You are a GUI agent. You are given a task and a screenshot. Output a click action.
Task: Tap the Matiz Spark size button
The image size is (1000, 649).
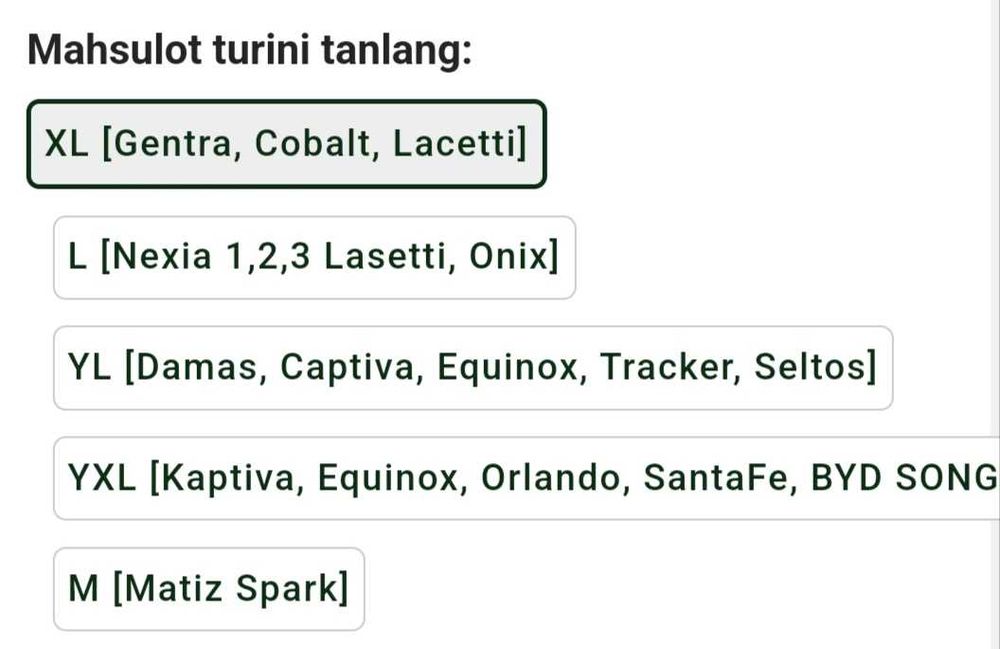208,589
